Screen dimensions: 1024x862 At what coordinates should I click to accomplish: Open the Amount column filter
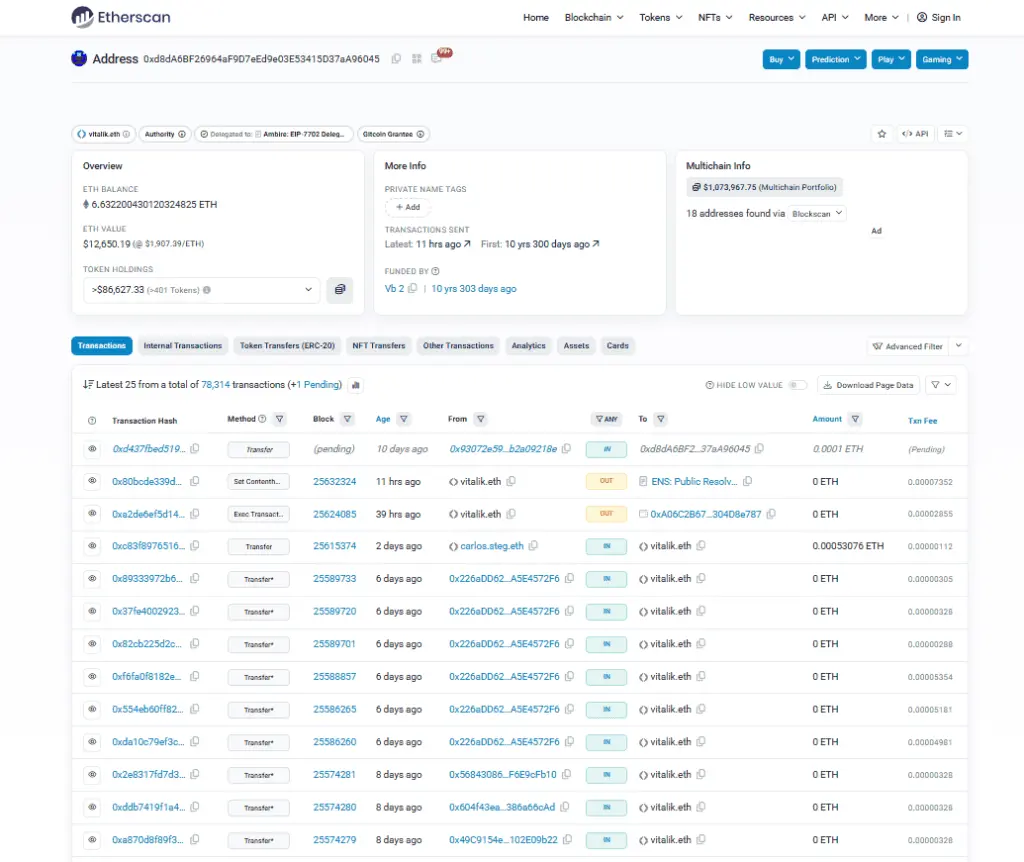point(855,419)
